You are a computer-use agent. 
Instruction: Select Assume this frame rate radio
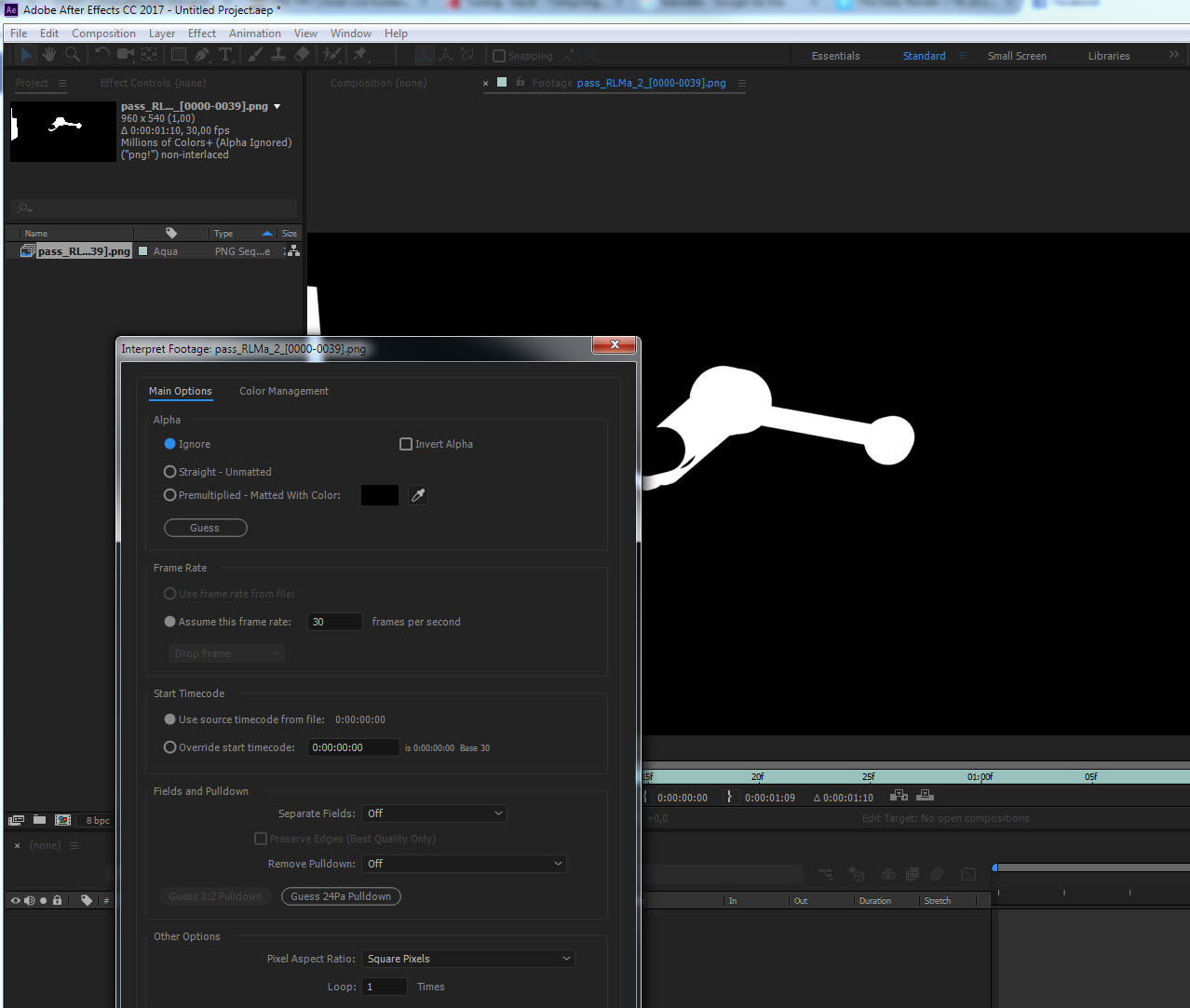[x=169, y=622]
